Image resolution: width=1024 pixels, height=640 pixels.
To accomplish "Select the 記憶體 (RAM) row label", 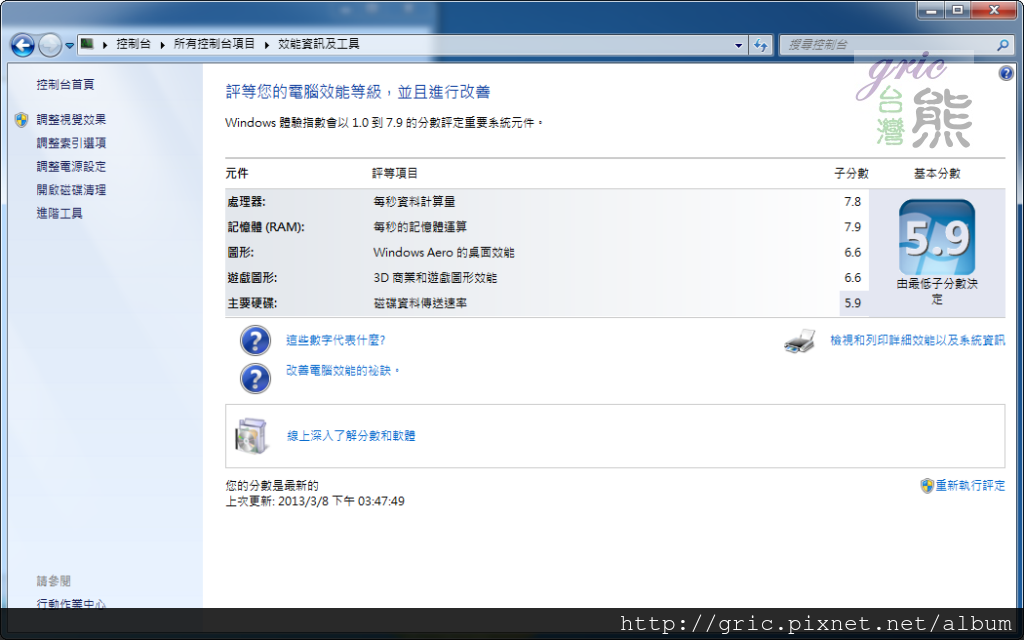I will pos(266,227).
